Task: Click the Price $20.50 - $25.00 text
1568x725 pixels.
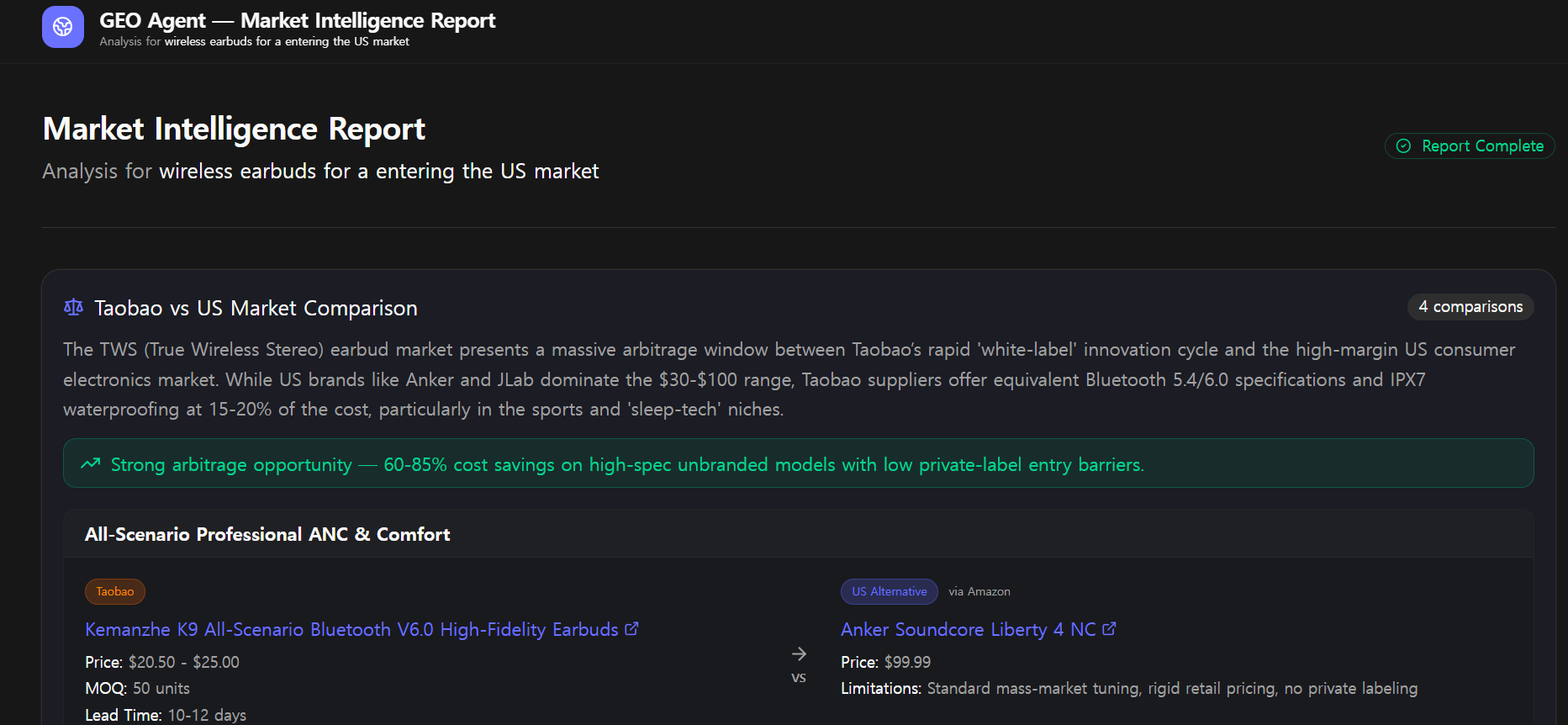Action: click(x=162, y=662)
